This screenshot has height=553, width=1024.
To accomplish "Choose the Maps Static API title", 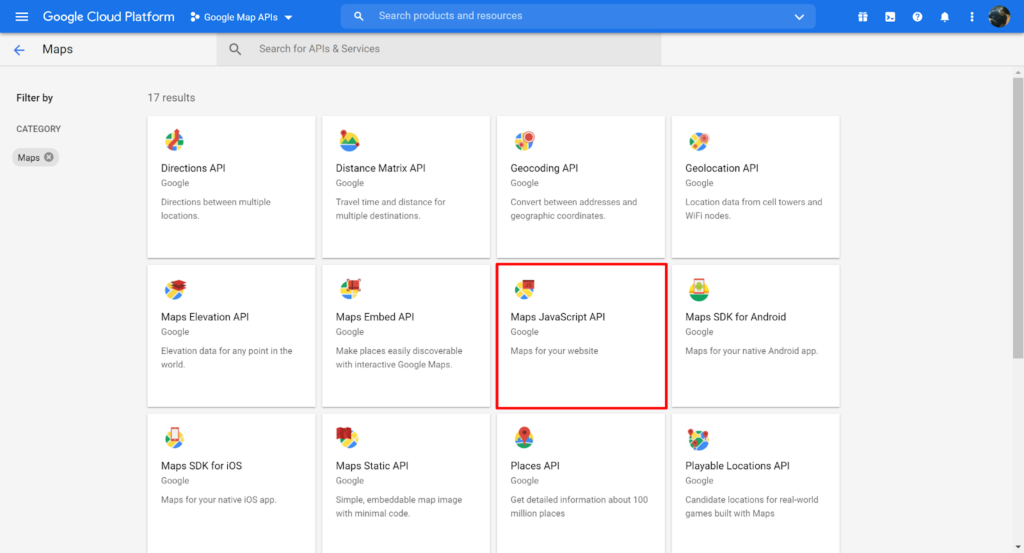I will (372, 466).
